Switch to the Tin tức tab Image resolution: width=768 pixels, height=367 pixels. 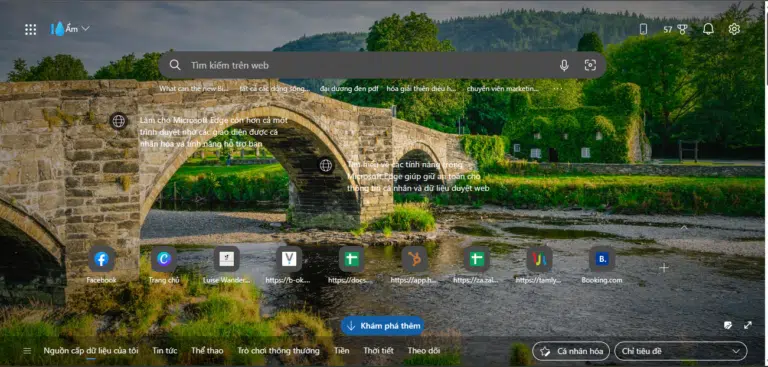coord(165,351)
